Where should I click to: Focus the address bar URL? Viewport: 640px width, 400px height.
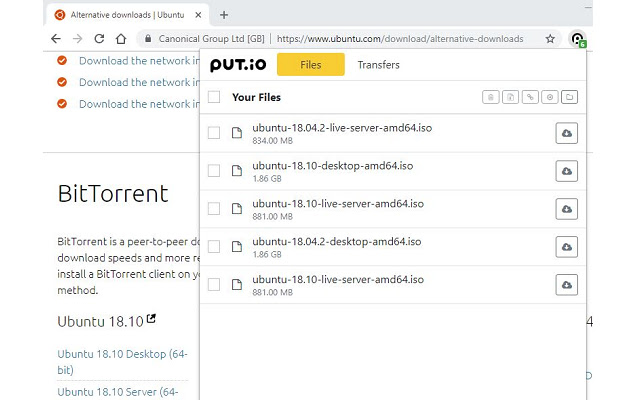pyautogui.click(x=400, y=39)
